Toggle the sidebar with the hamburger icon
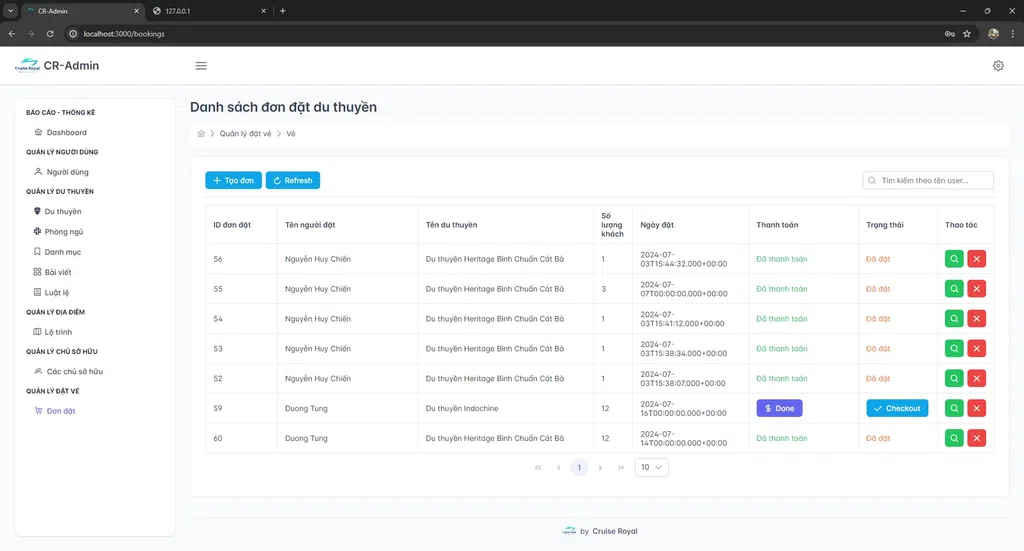The width and height of the screenshot is (1024, 551). [201, 66]
